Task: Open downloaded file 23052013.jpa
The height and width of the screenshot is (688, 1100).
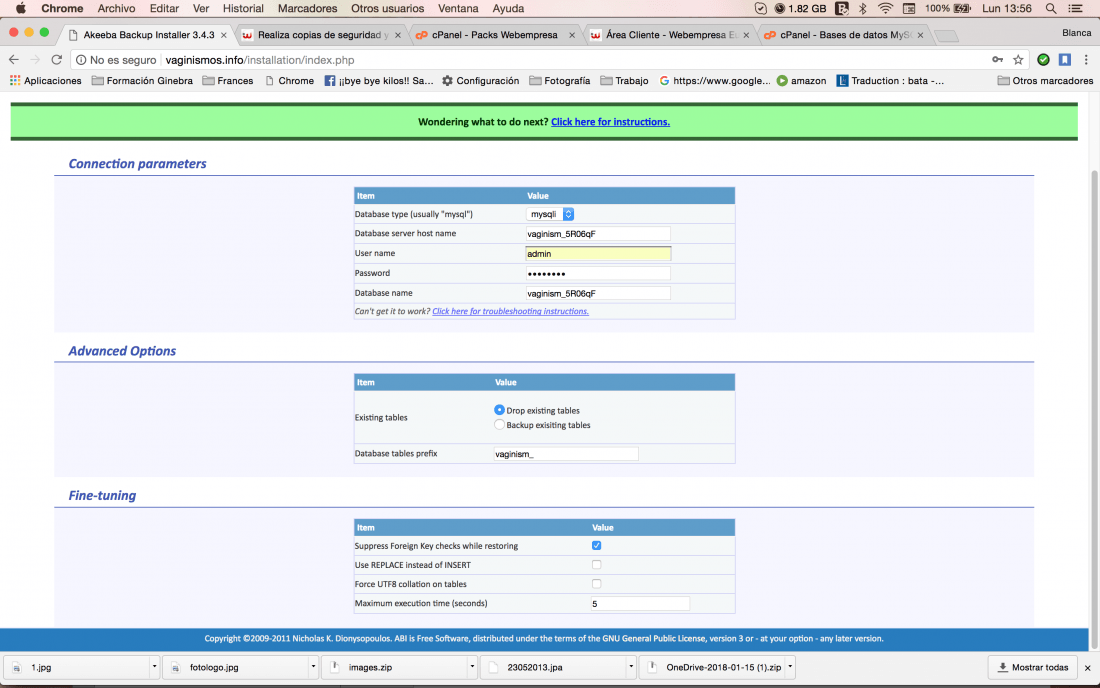Action: click(x=554, y=667)
